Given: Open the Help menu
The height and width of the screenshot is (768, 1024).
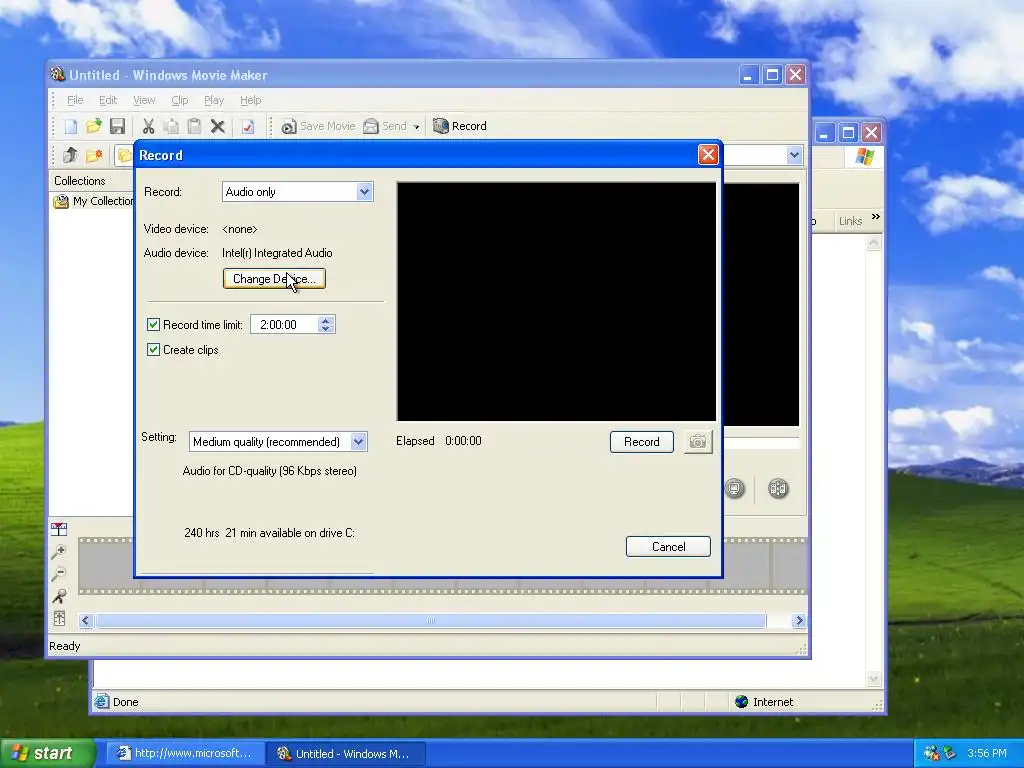Looking at the screenshot, I should [251, 101].
